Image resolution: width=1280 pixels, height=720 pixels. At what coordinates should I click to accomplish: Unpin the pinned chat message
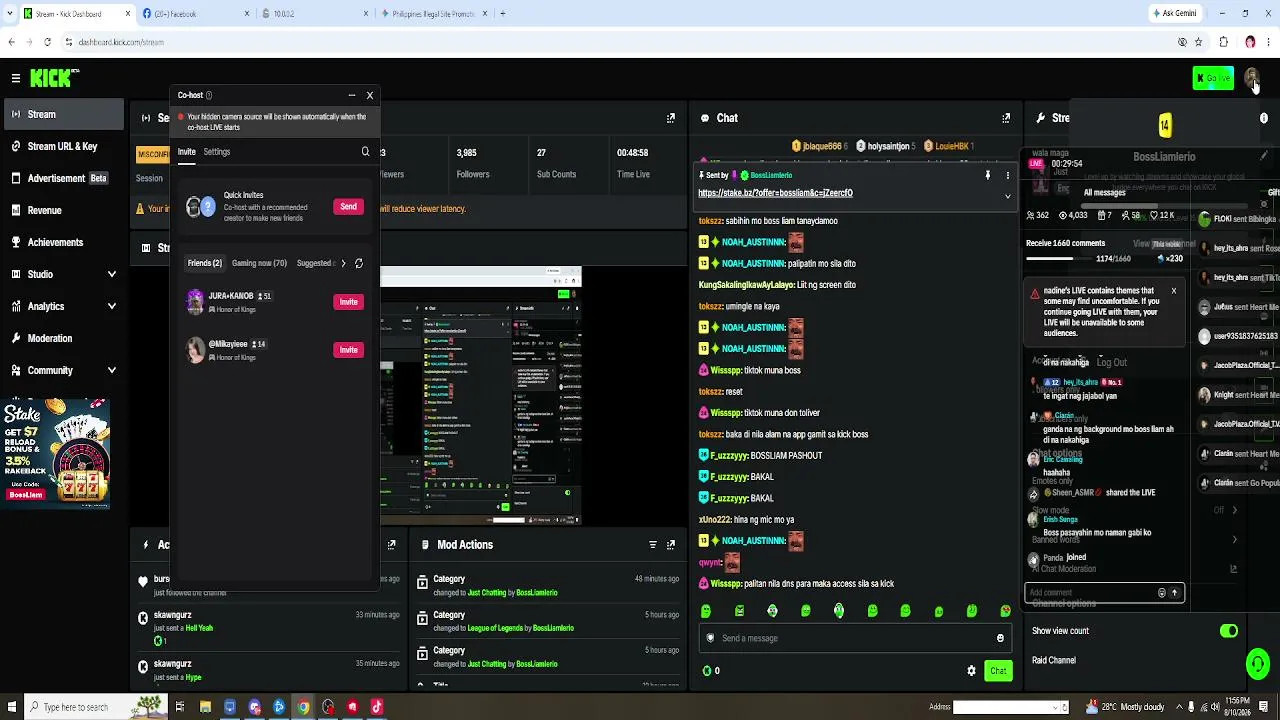point(988,175)
